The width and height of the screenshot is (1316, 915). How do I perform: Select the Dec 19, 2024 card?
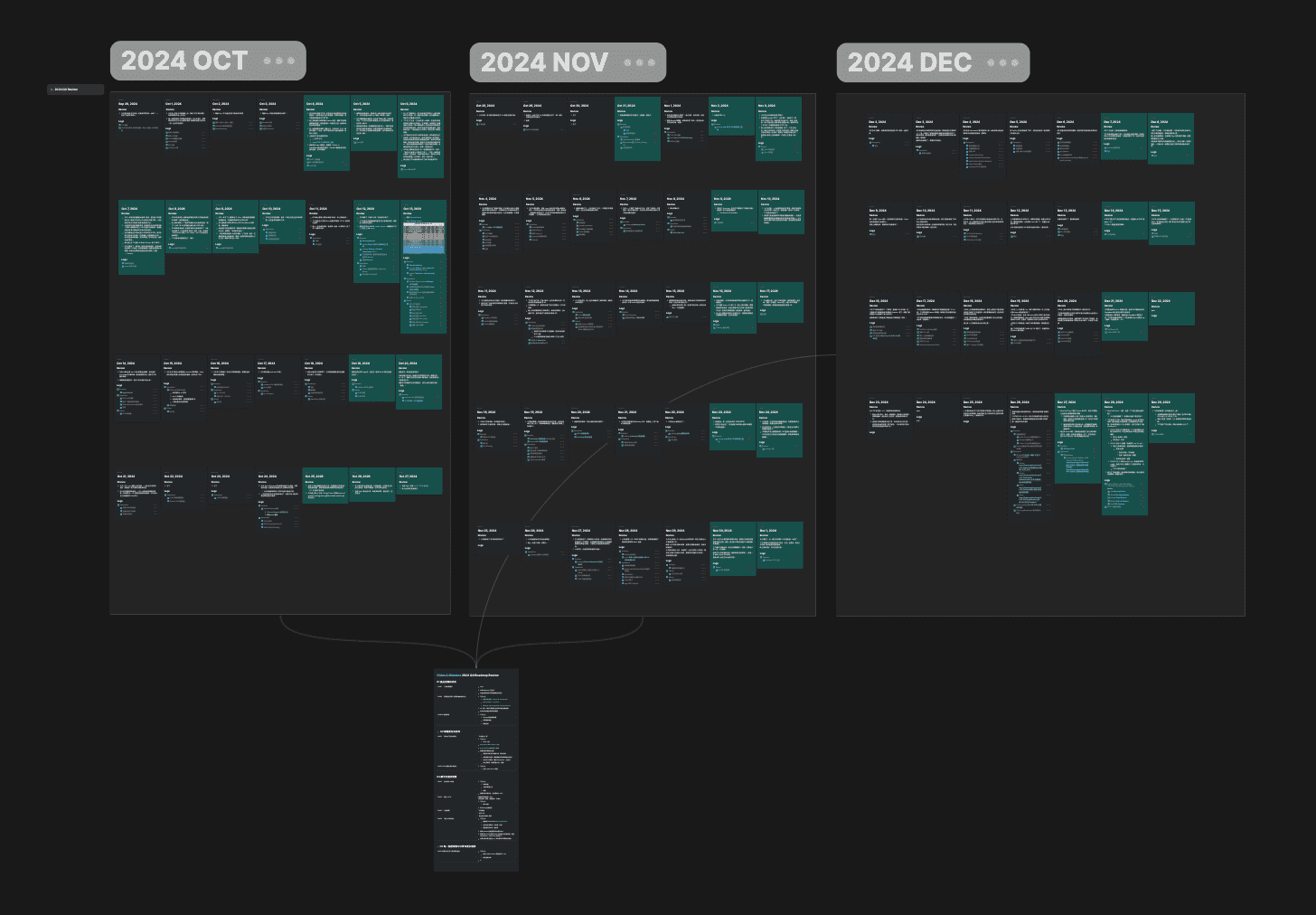(1031, 321)
